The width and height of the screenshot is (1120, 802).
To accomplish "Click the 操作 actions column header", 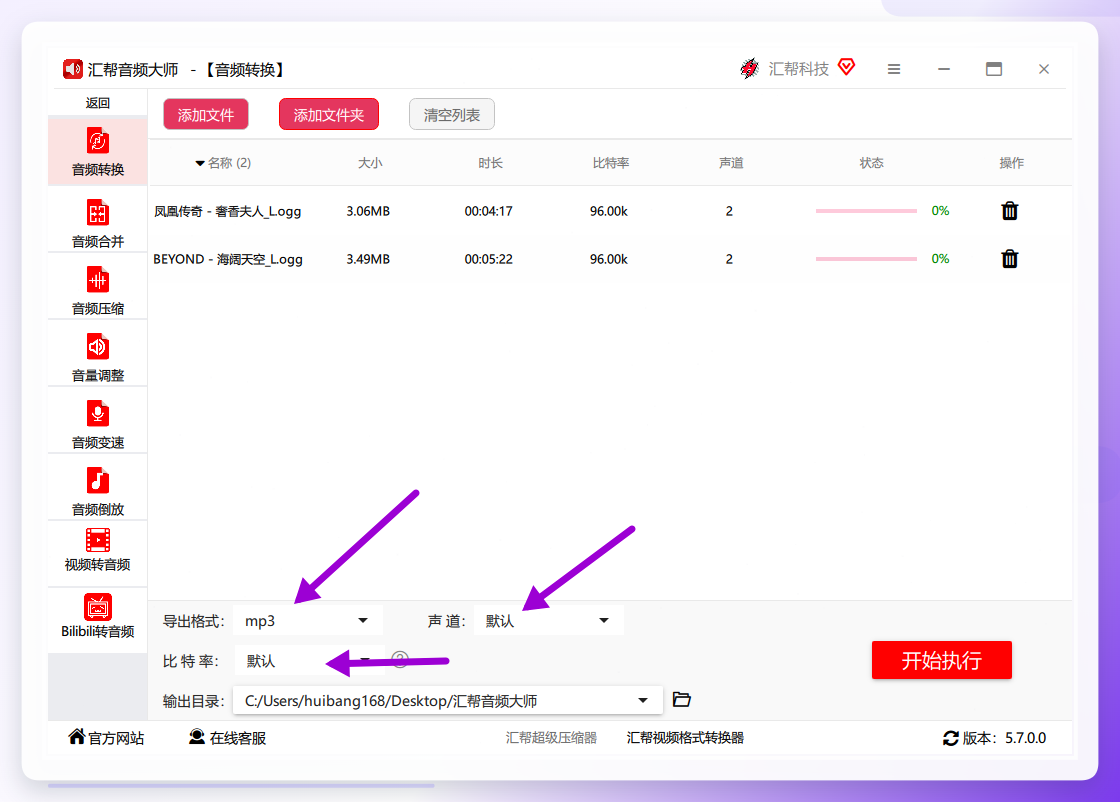I will [1011, 163].
